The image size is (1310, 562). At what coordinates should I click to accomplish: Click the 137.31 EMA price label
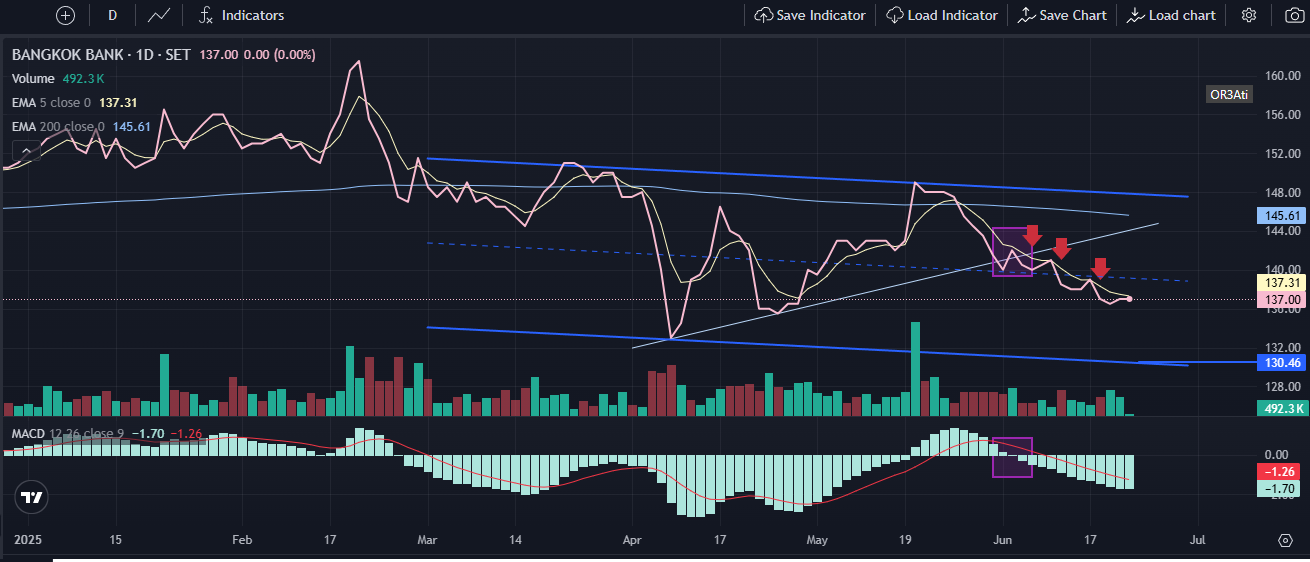click(x=1281, y=283)
